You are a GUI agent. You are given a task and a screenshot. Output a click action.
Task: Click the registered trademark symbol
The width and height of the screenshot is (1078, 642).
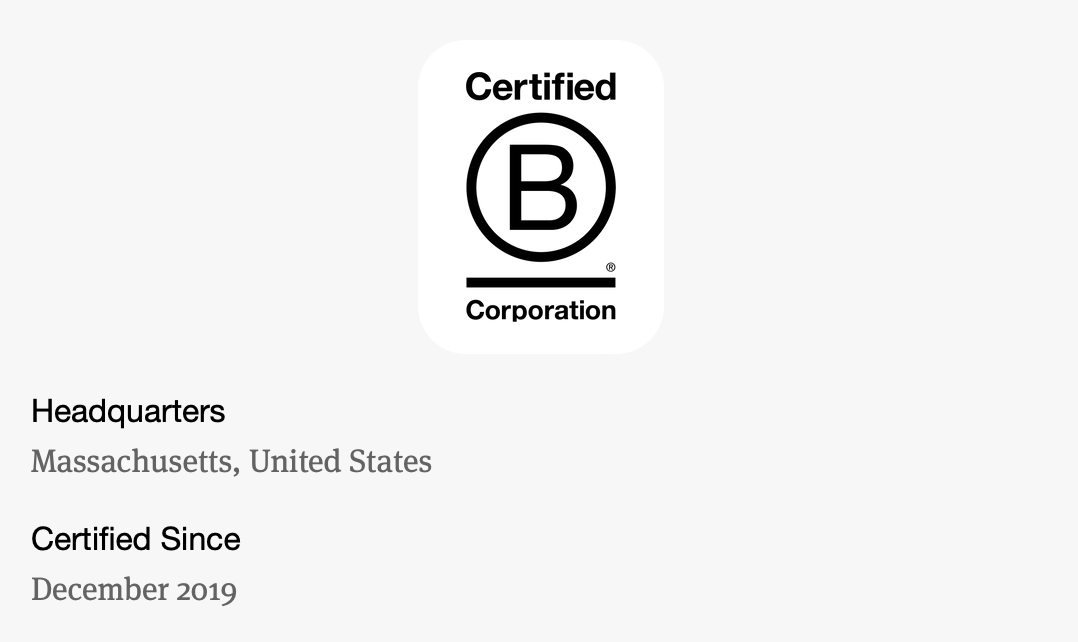click(611, 267)
